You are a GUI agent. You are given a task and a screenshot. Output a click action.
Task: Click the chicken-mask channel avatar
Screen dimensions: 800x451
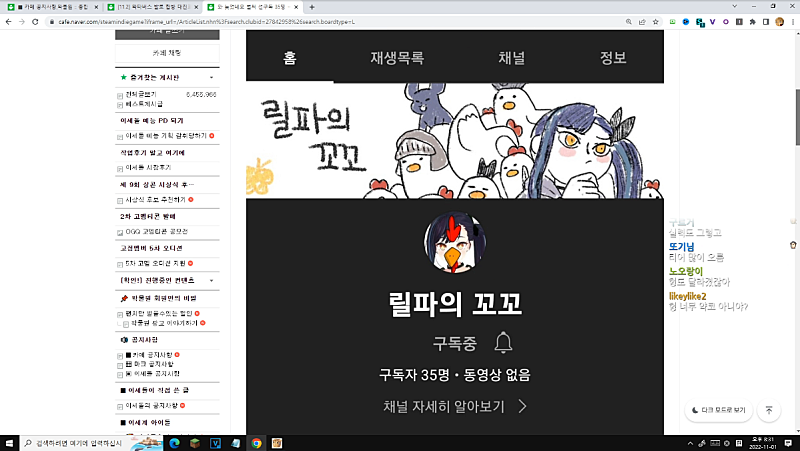[x=455, y=242]
